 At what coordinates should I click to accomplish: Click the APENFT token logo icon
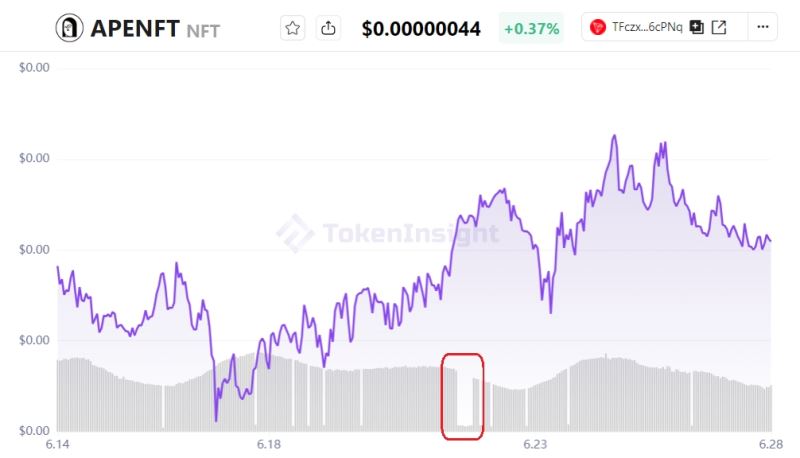pos(69,28)
